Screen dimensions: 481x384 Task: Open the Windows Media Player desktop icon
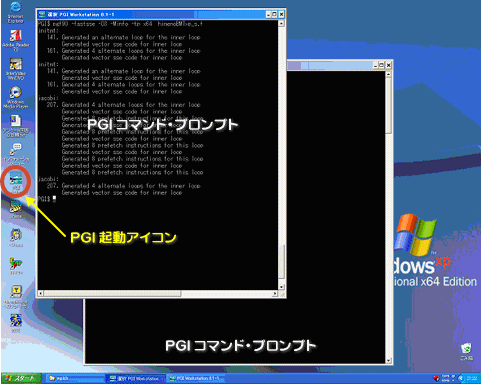[x=16, y=97]
